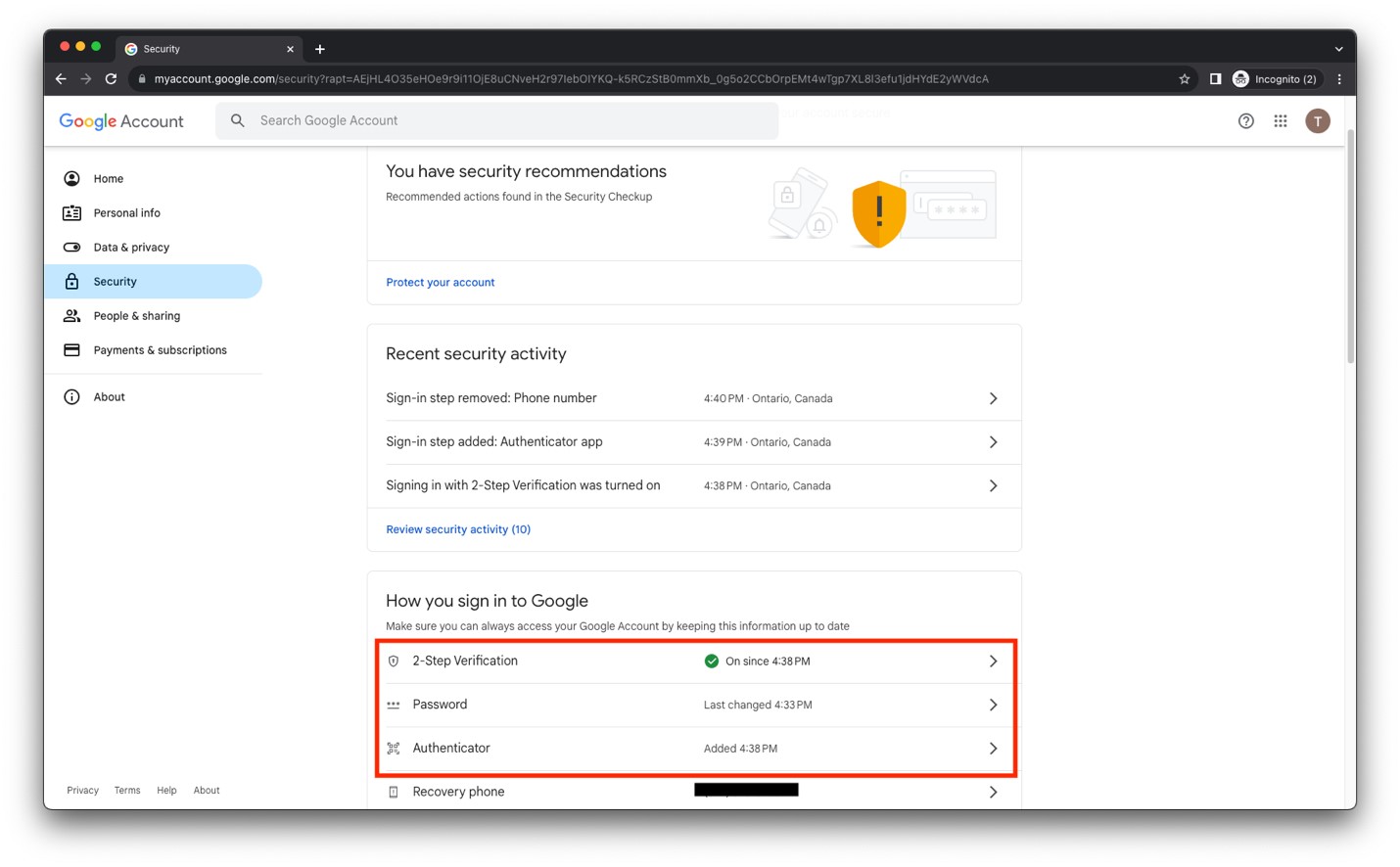Click the Home person icon
Viewport: 1400px width, 867px height.
[71, 179]
